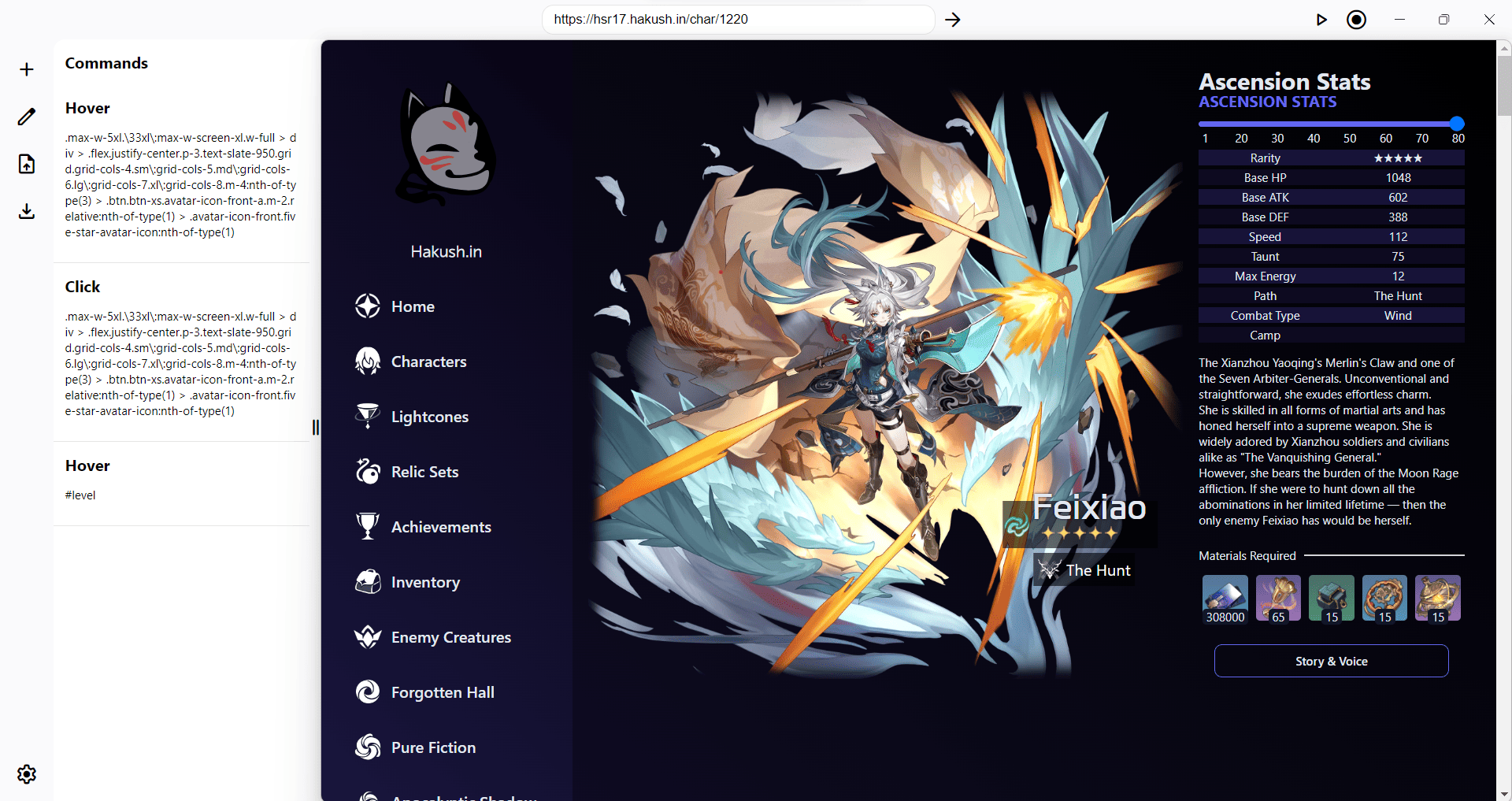Click the Inventory bag icon
The height and width of the screenshot is (801, 1512).
point(368,582)
